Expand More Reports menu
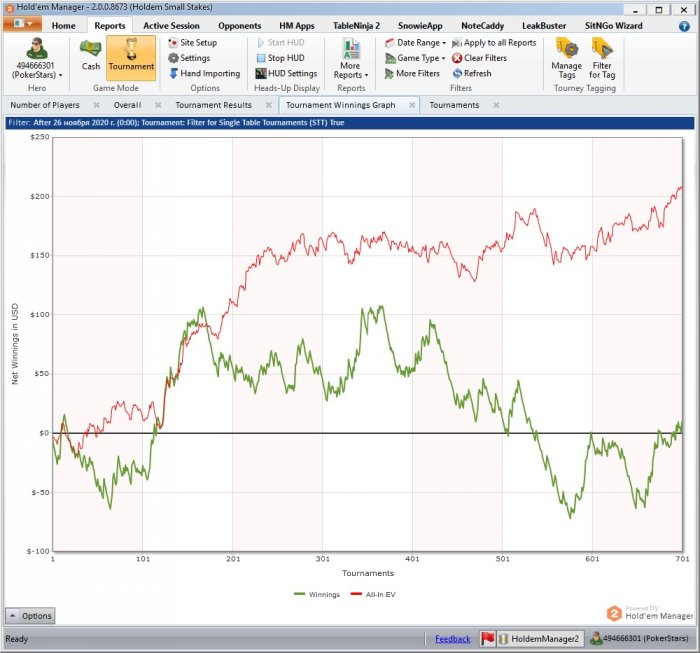Viewport: 700px width, 653px height. coord(351,59)
